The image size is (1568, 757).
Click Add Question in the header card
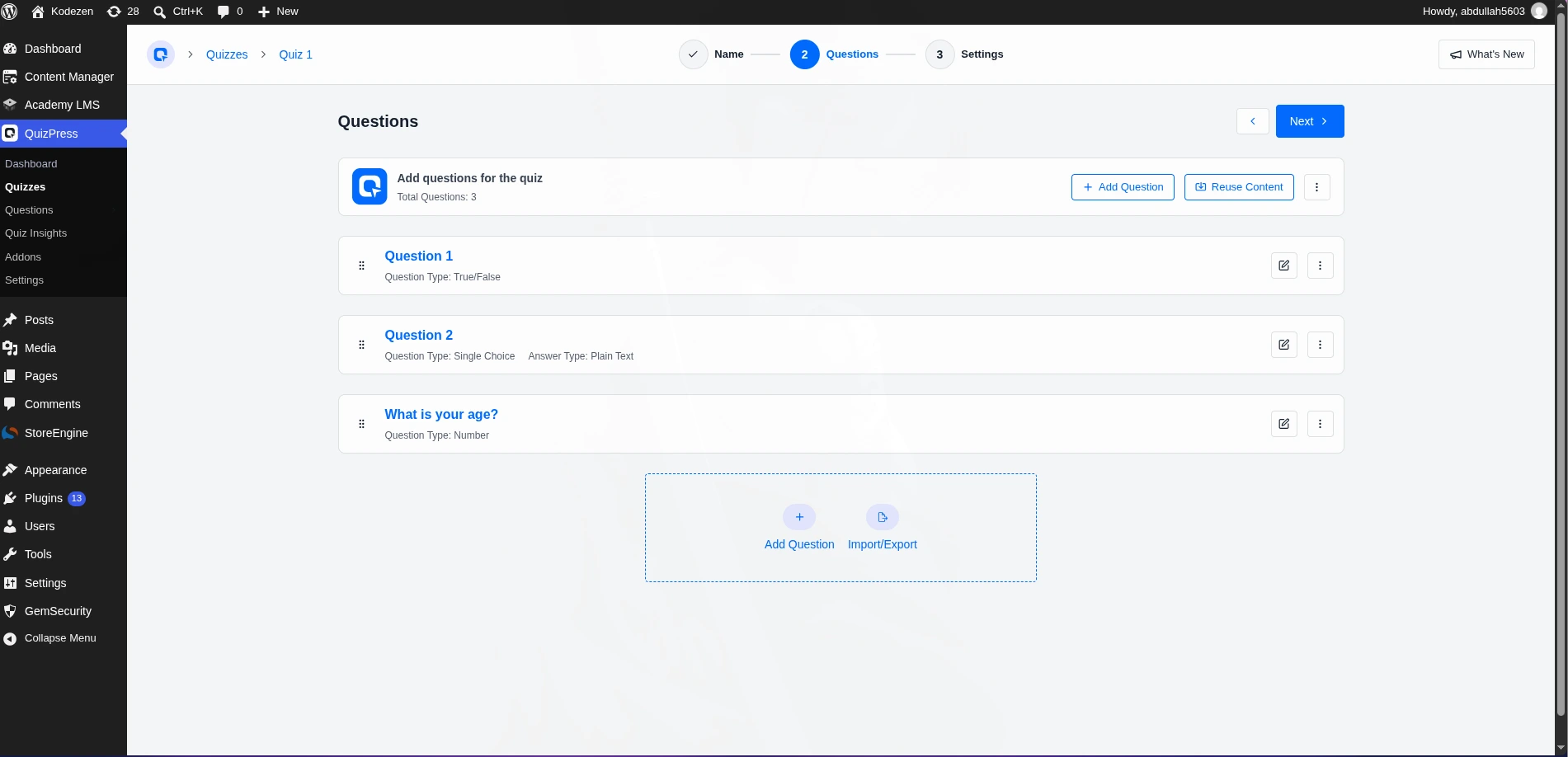click(x=1123, y=187)
